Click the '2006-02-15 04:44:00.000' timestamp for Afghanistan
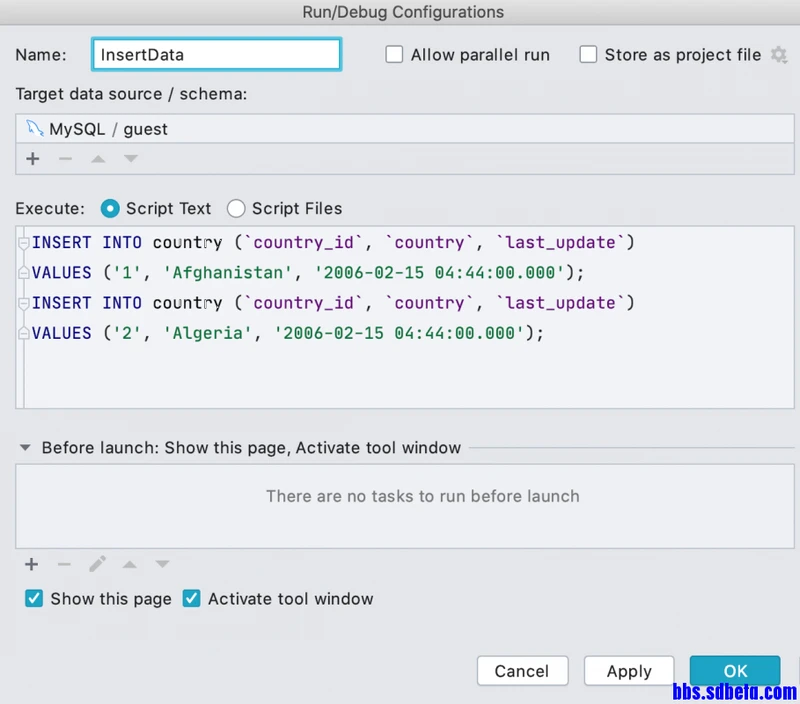The height and width of the screenshot is (704, 800). tap(440, 273)
